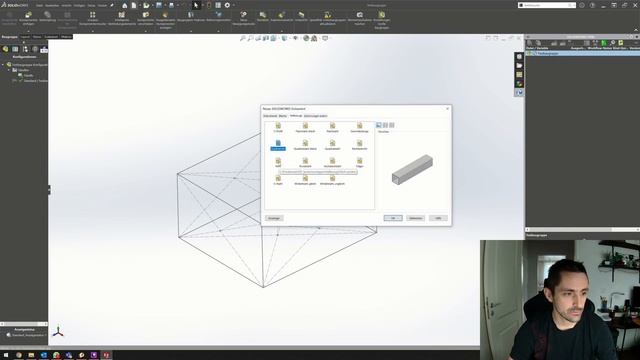This screenshot has height=360, width=640.
Task: Select the Rechteckrohr template in the dialog
Action: pyautogui.click(x=359, y=145)
